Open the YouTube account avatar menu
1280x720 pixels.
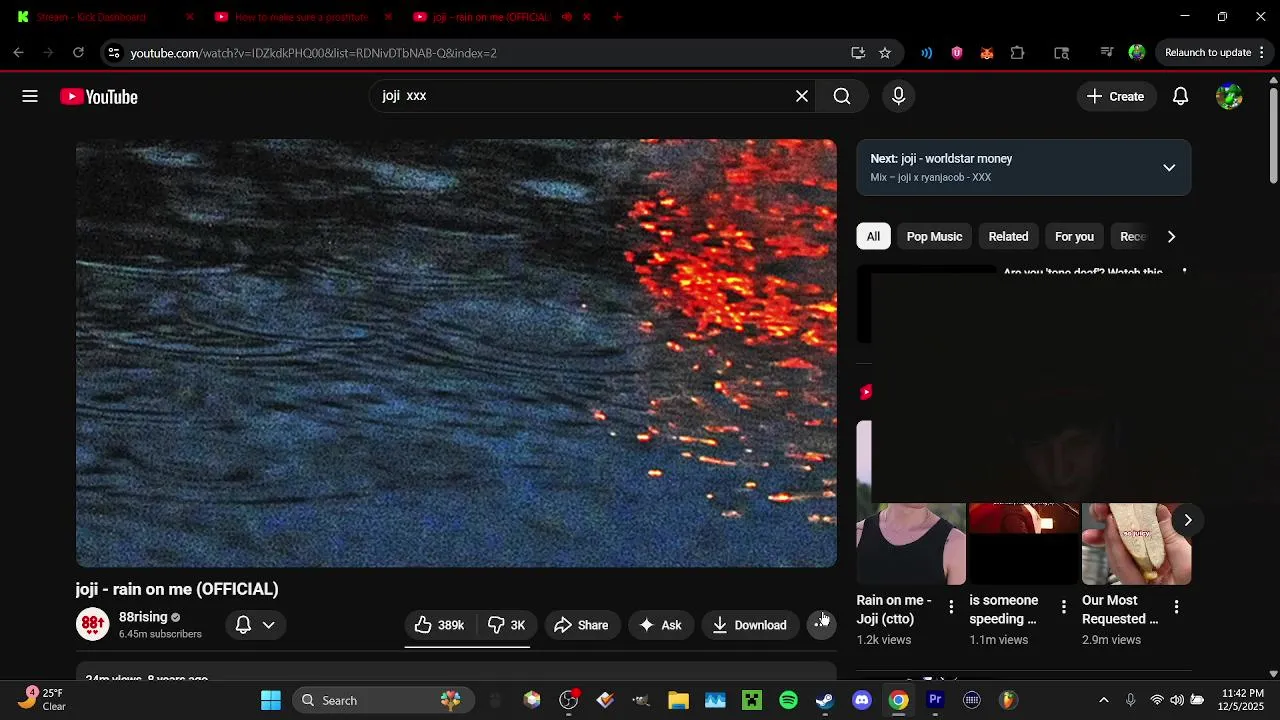[x=1229, y=96]
